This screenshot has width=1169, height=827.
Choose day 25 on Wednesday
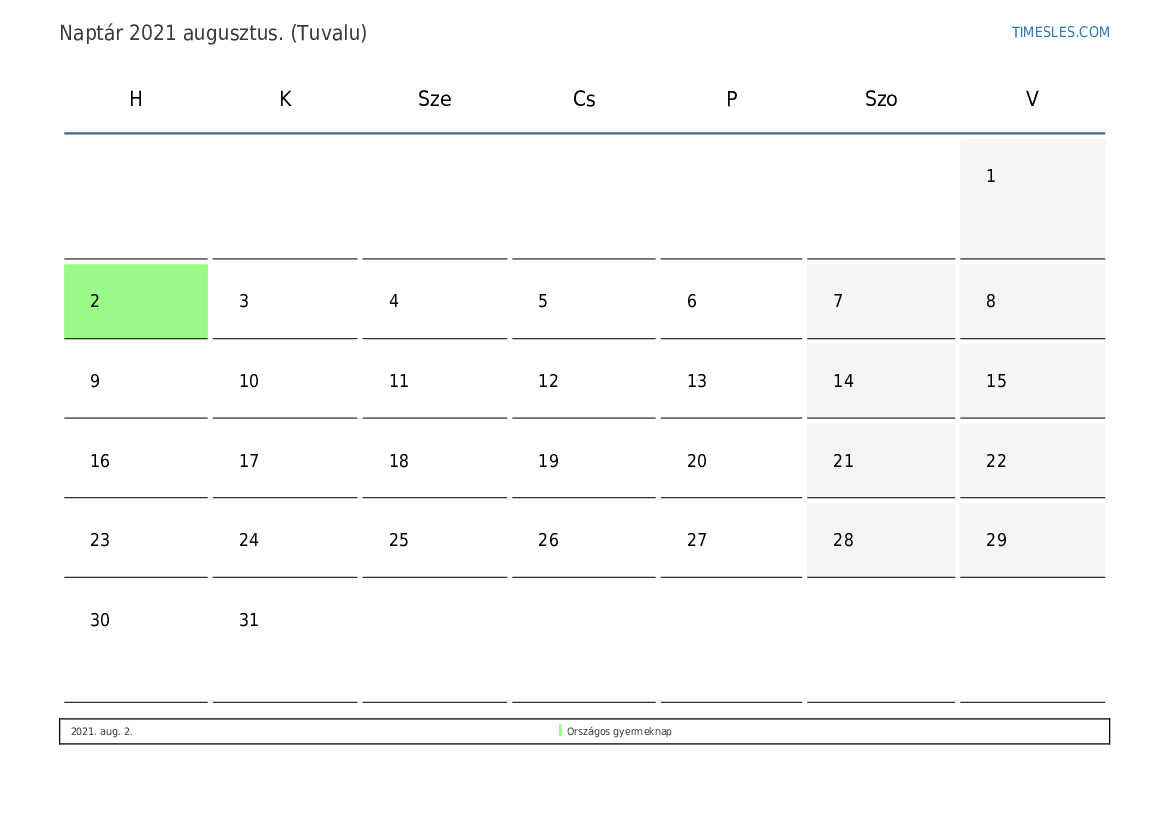click(x=434, y=540)
